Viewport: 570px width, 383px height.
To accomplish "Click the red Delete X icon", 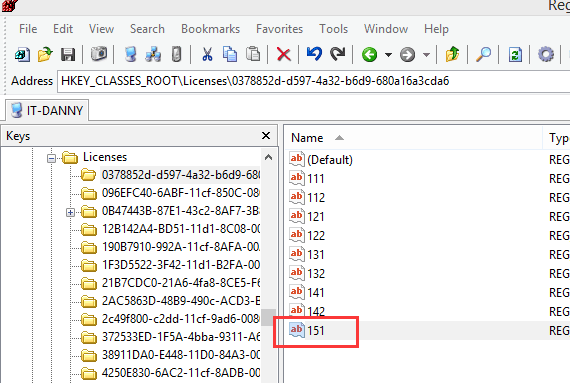I will pyautogui.click(x=284, y=55).
